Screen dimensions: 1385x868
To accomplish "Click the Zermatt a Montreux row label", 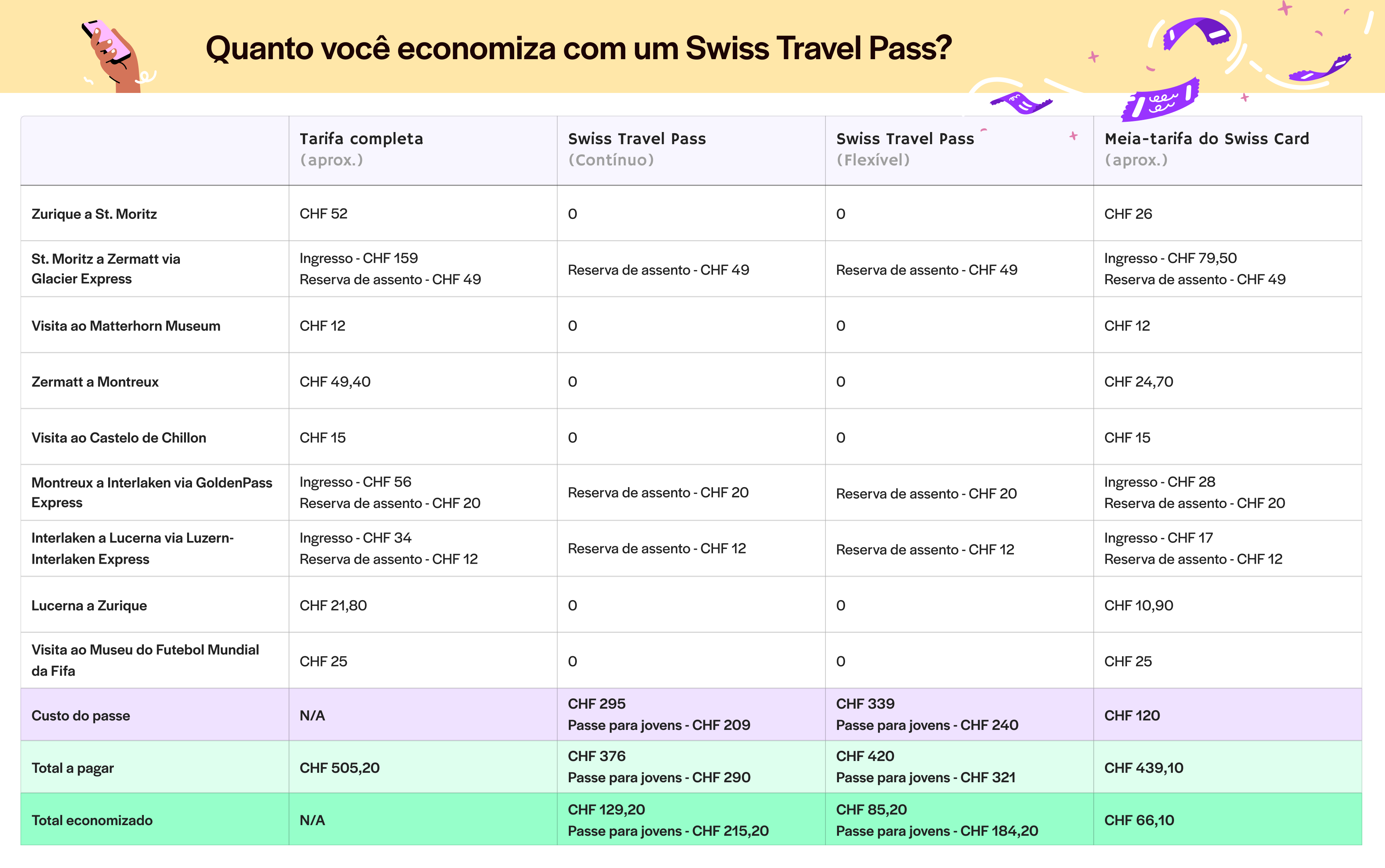I will [95, 382].
